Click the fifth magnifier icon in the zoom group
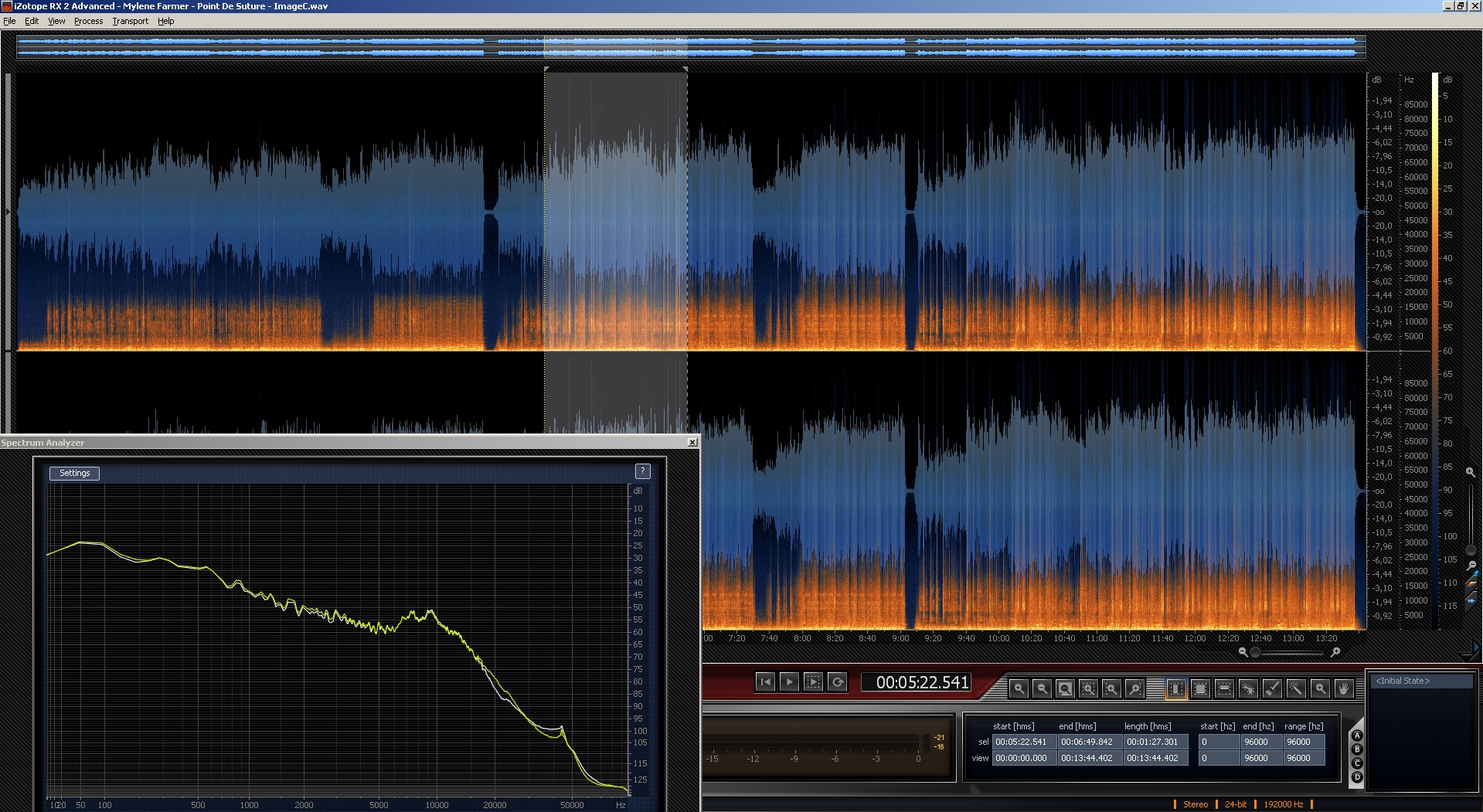The height and width of the screenshot is (812, 1483). (1111, 688)
